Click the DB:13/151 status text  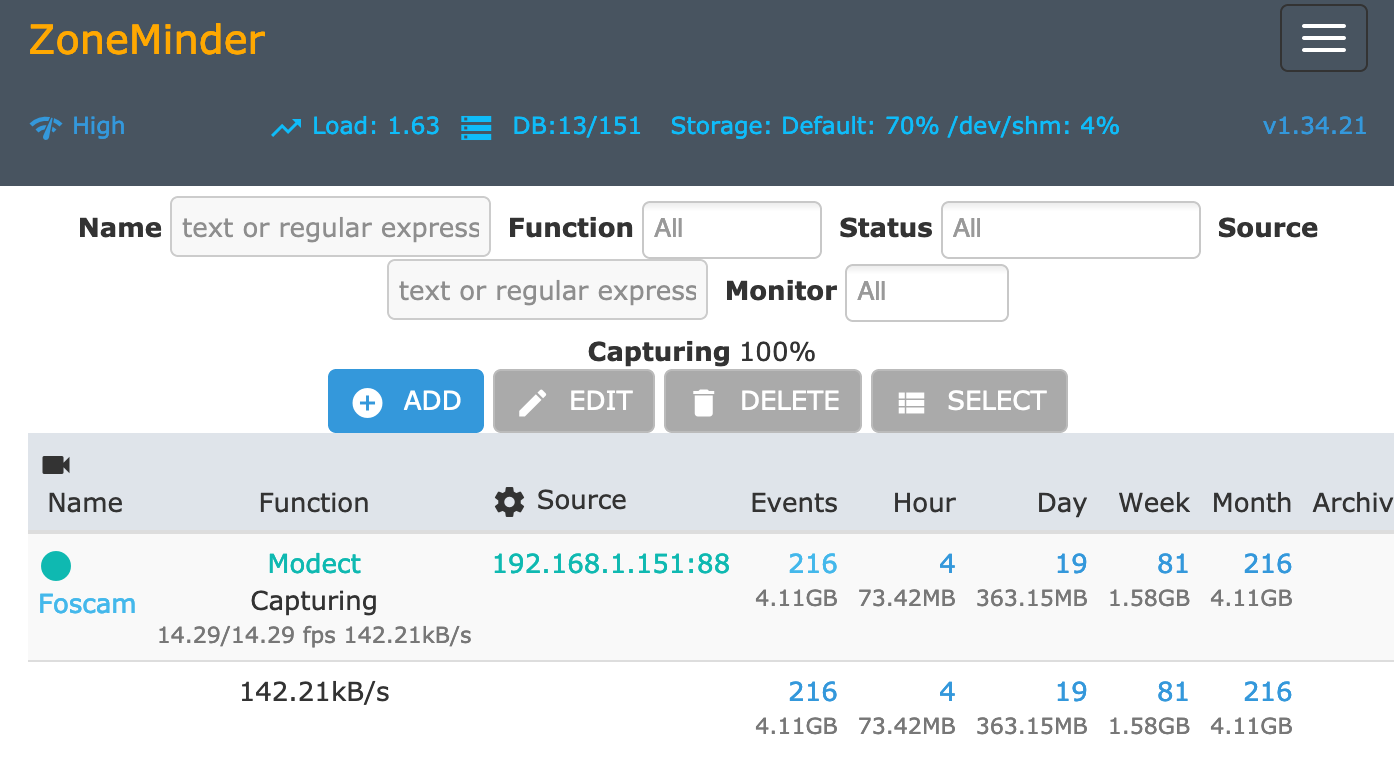point(577,126)
